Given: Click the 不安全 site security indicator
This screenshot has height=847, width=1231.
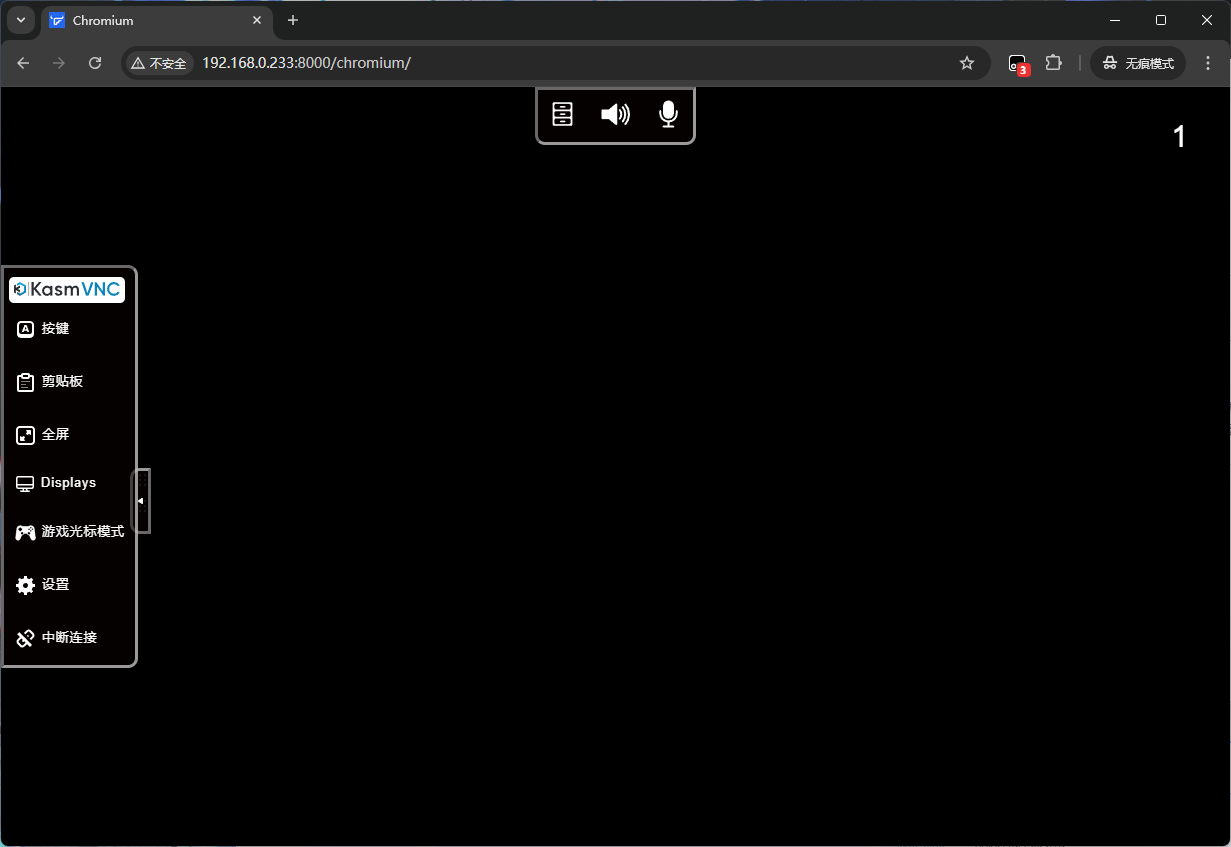Looking at the screenshot, I should click(x=159, y=63).
